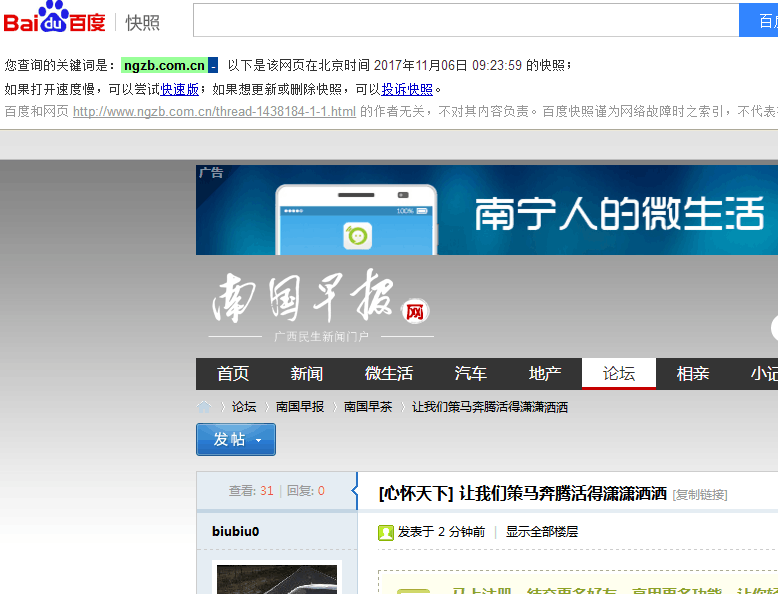
Task: Click the 广告 label on the banner
Action: click(211, 173)
